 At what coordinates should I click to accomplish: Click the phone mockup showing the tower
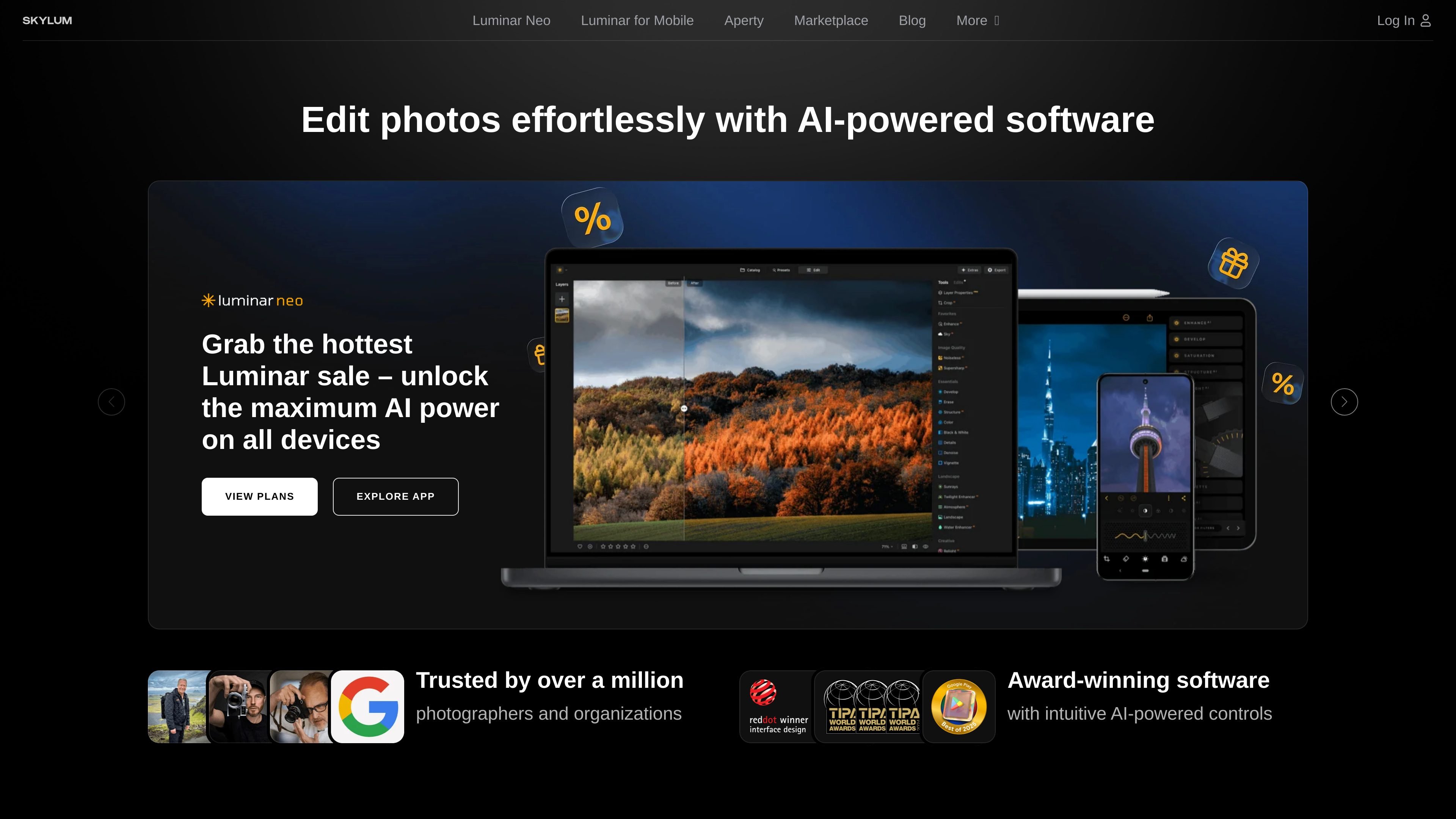tap(1145, 477)
